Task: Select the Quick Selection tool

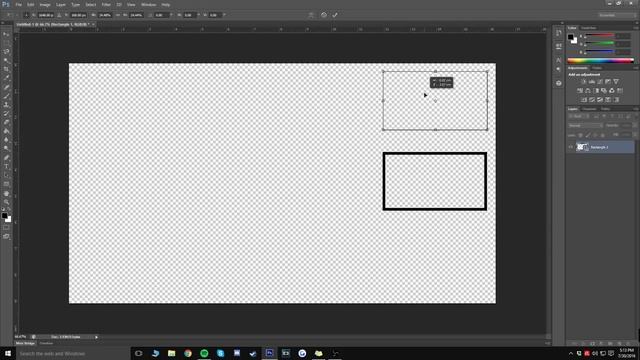Action: point(6,60)
